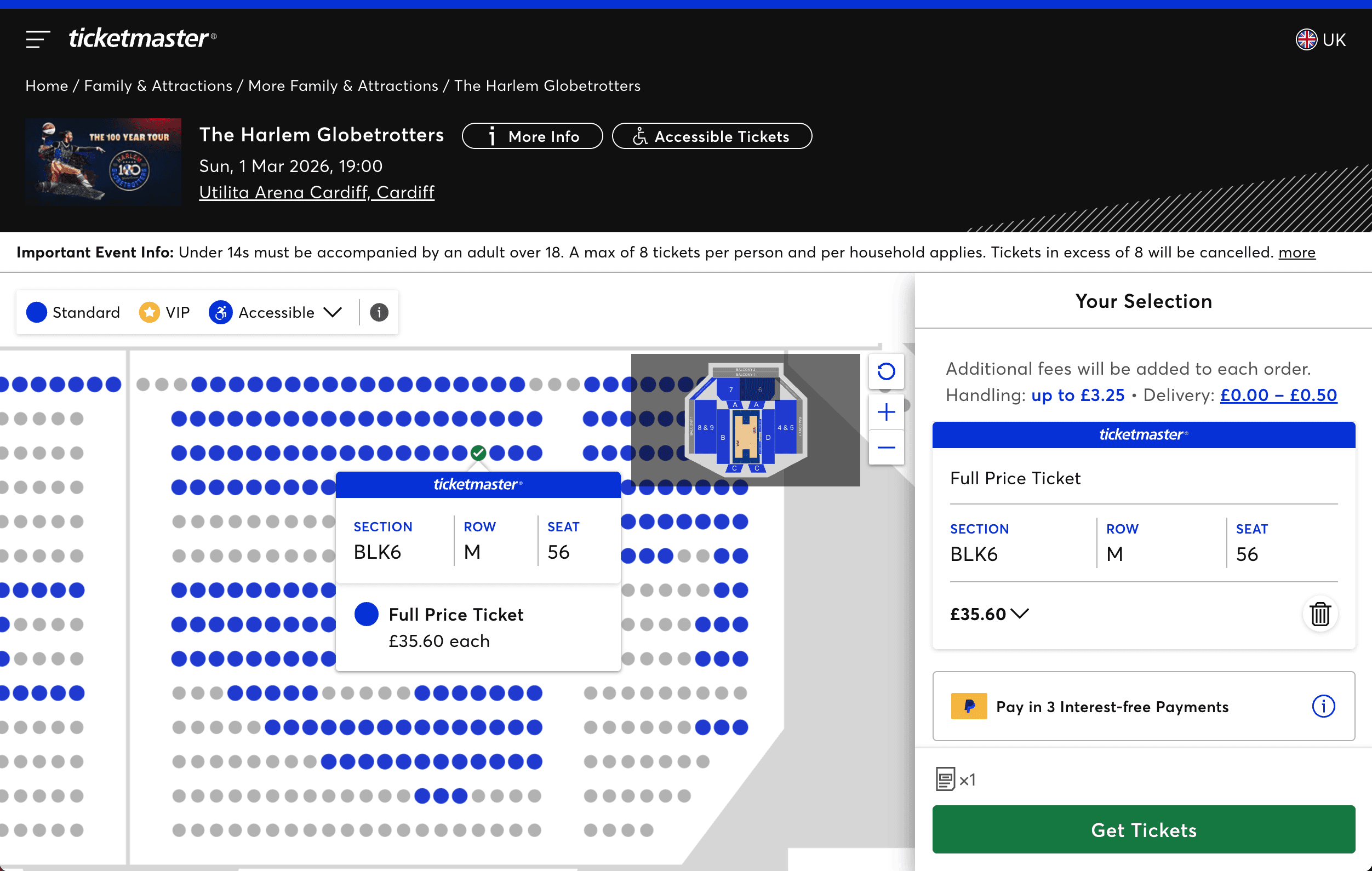The height and width of the screenshot is (871, 1372).
Task: Go to Family & Attractions breadcrumb
Action: pos(158,85)
